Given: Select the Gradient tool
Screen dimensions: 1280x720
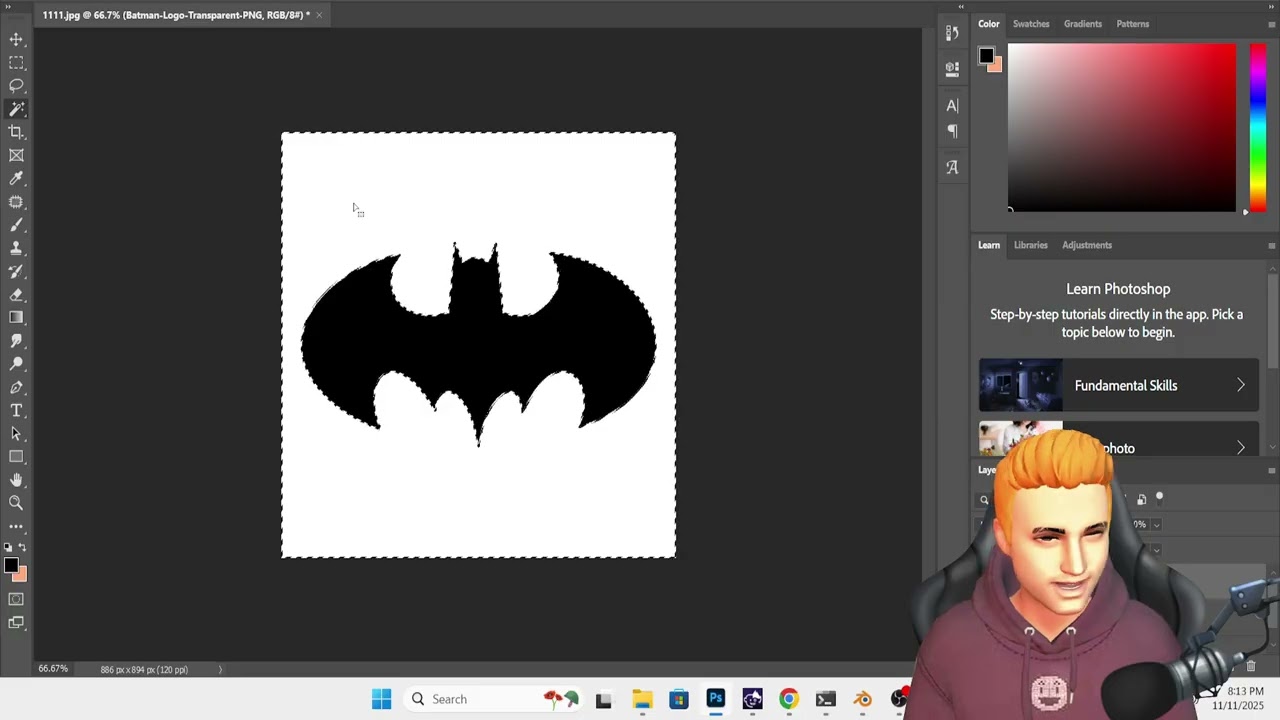Looking at the screenshot, I should coord(16,317).
